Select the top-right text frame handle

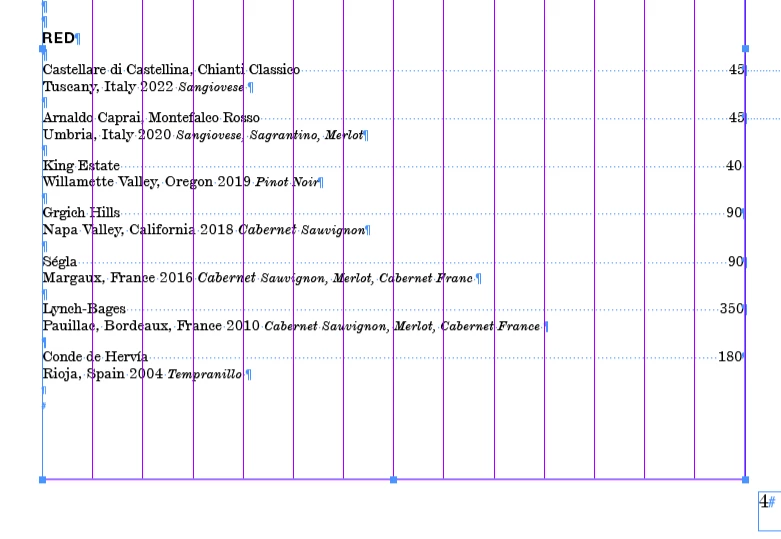[745, 49]
